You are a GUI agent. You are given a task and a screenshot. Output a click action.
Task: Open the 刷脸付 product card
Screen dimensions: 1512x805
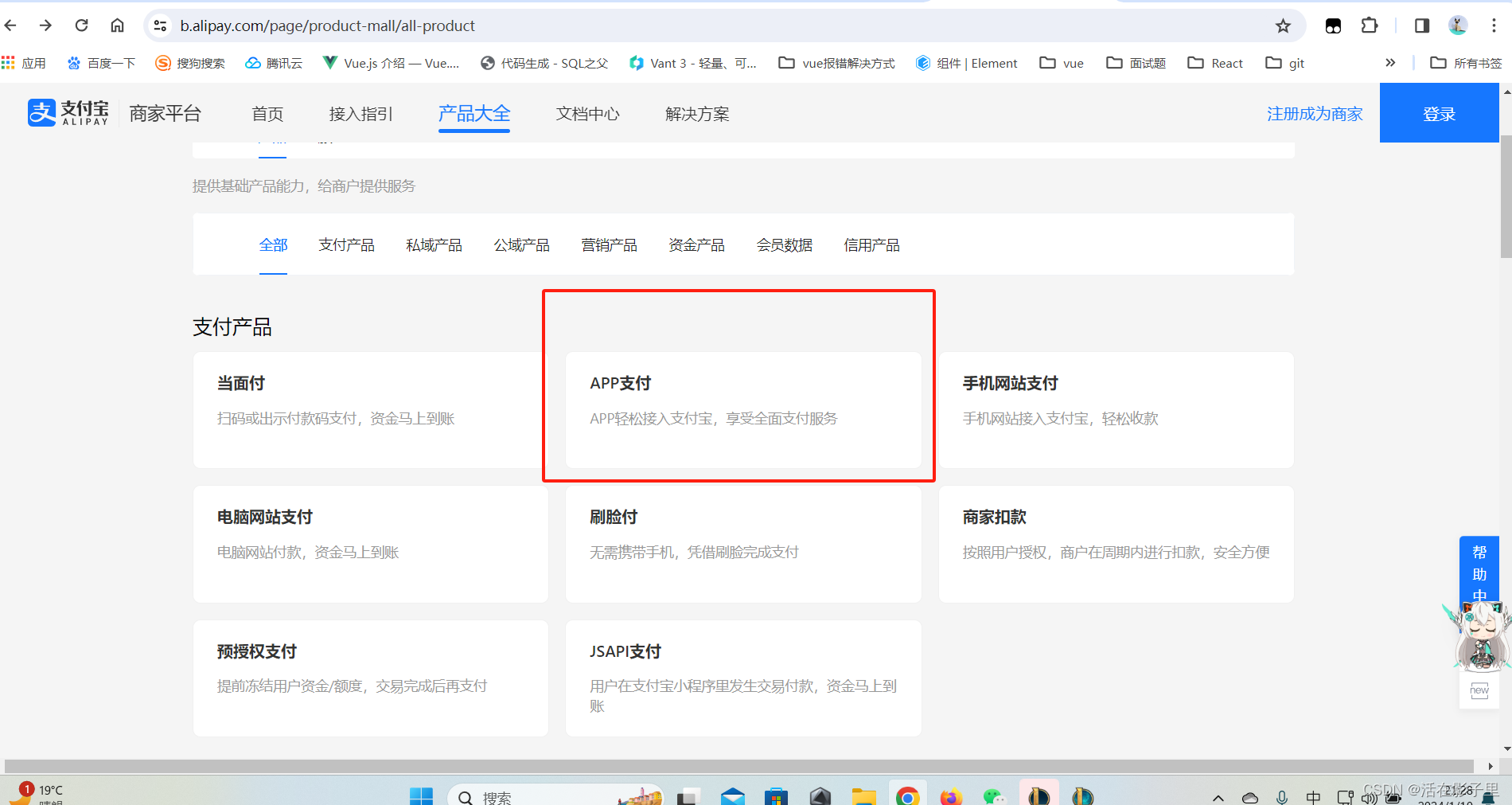coord(743,544)
